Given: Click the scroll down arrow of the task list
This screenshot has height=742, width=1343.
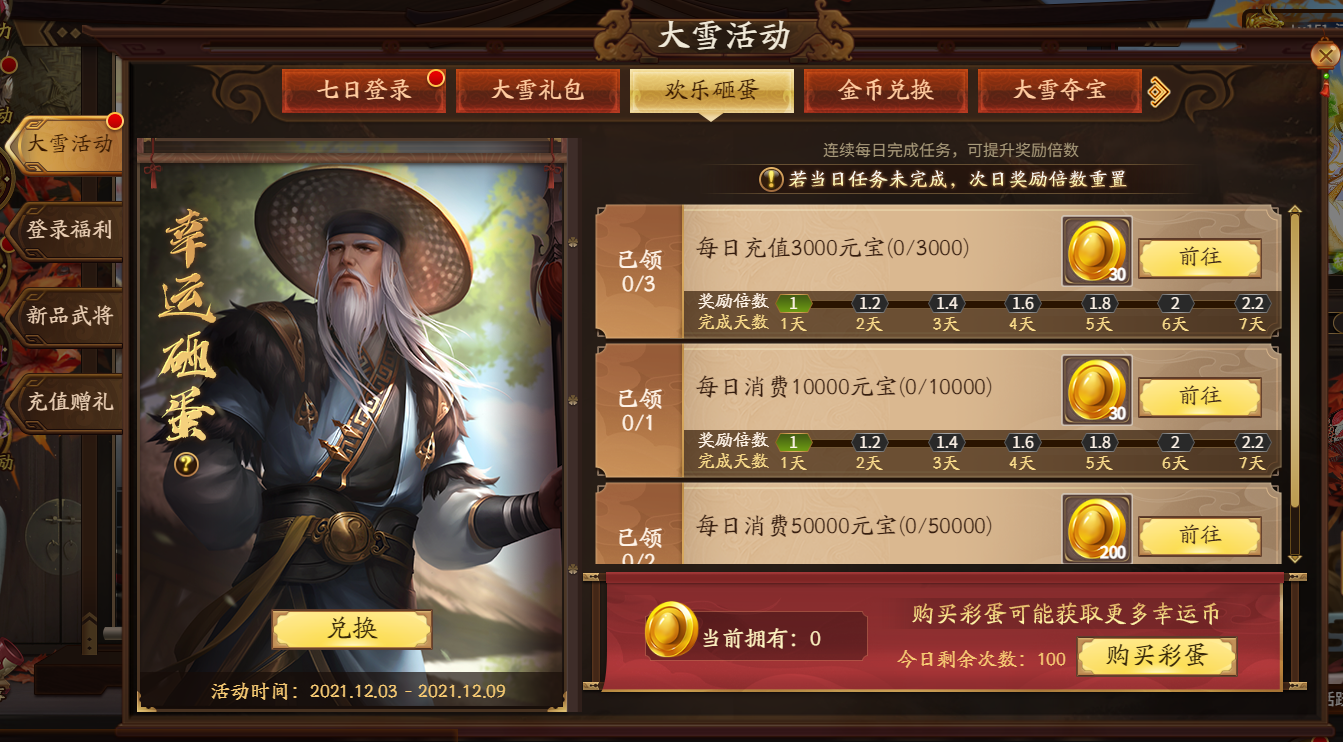Looking at the screenshot, I should 1295,558.
